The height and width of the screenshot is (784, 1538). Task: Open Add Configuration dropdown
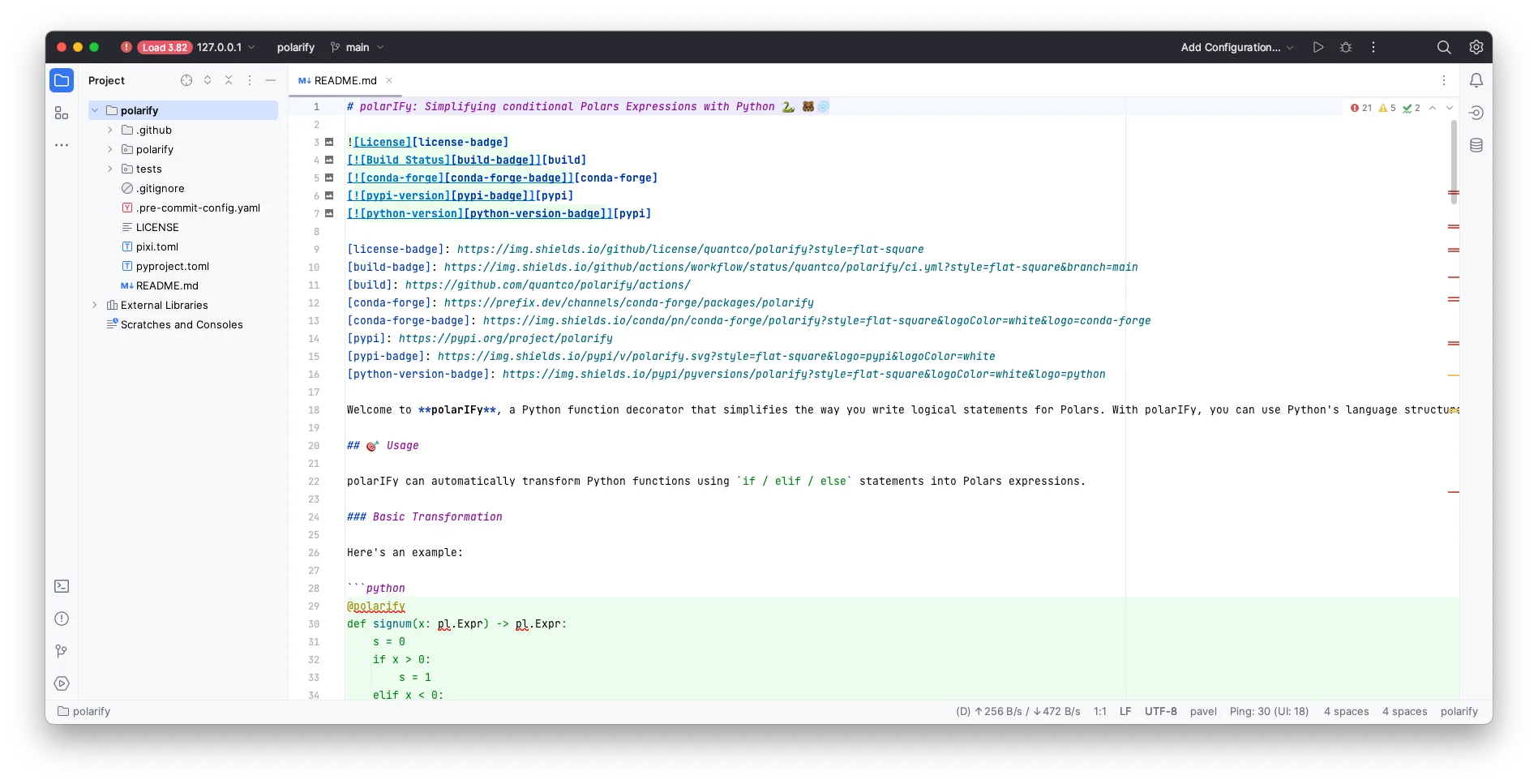[x=1236, y=47]
